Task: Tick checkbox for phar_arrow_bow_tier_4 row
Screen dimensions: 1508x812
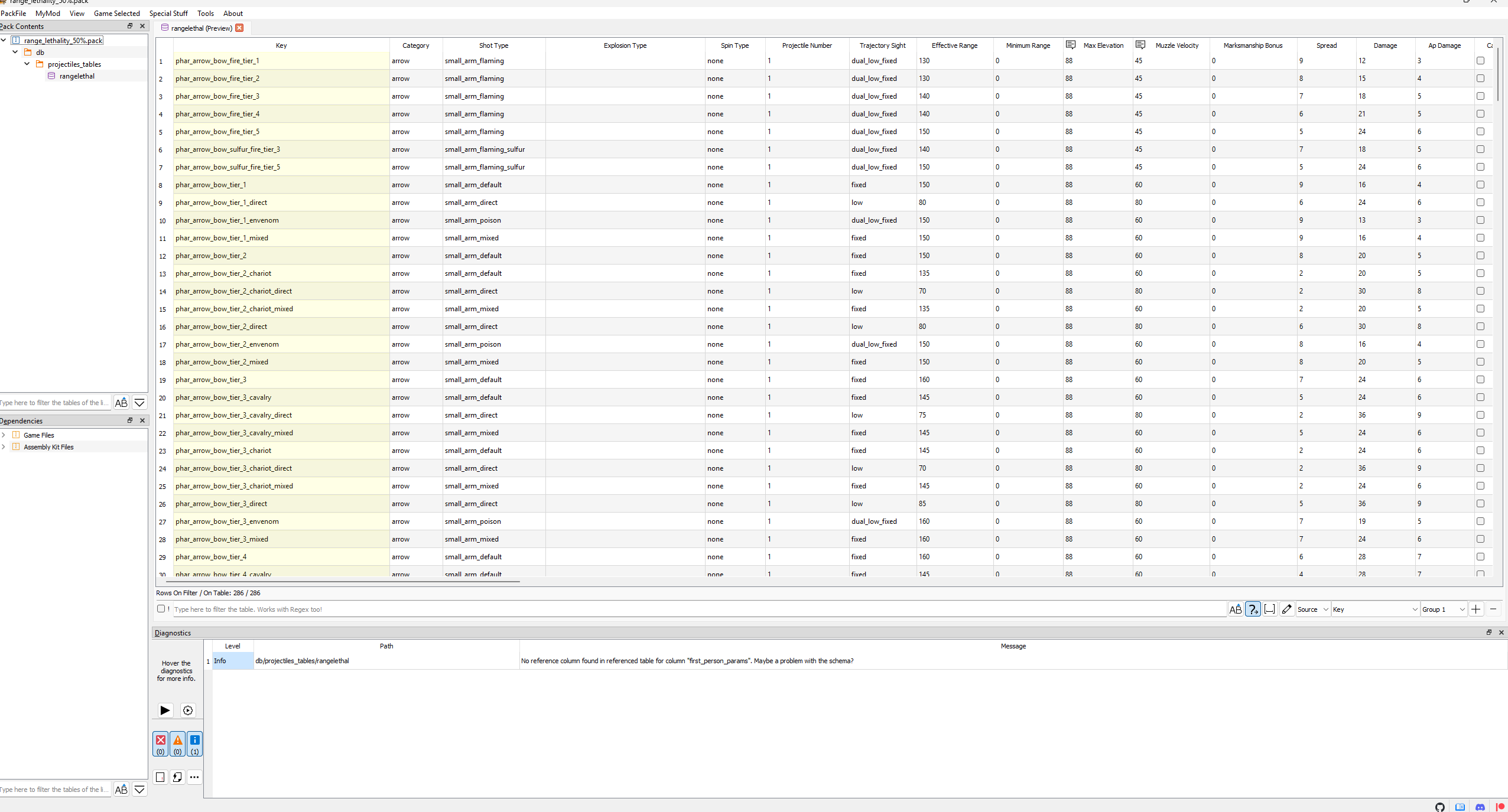Action: [x=1480, y=556]
